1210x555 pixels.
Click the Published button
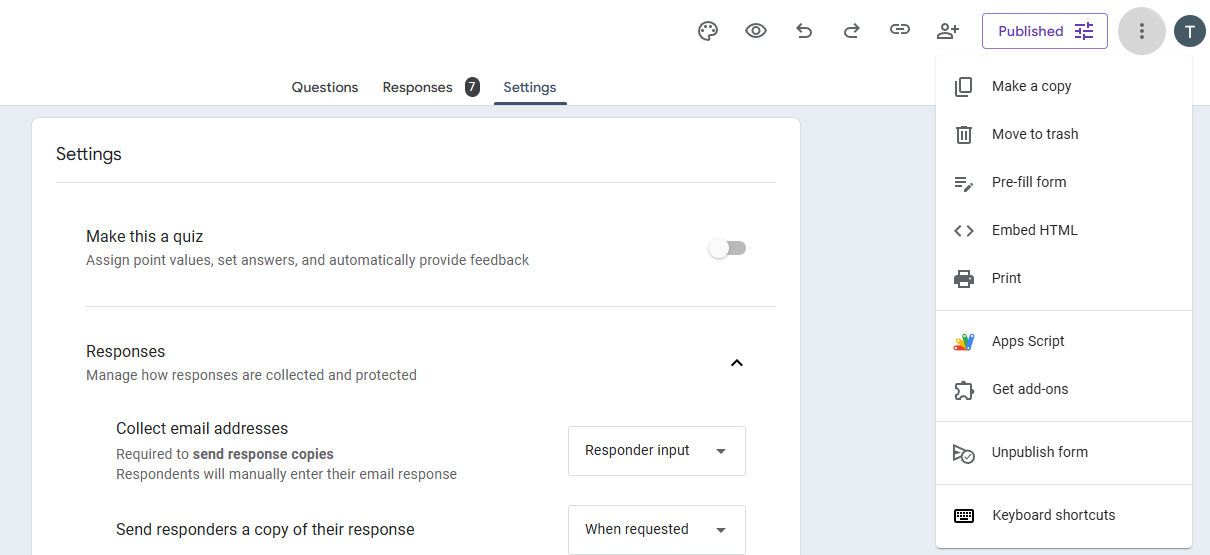tap(1045, 31)
